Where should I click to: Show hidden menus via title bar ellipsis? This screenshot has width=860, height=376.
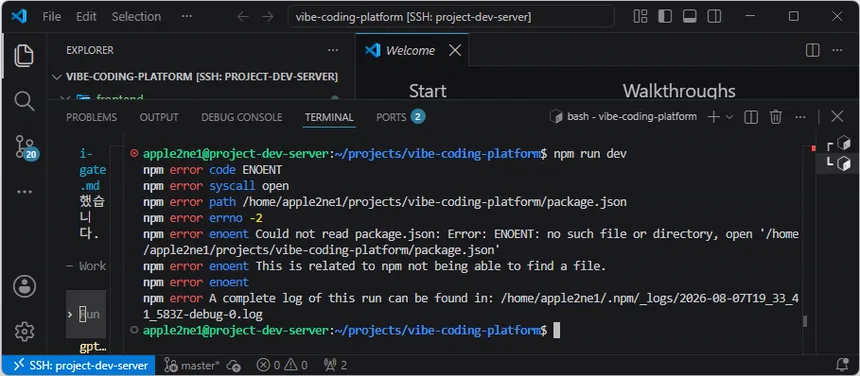pos(186,16)
